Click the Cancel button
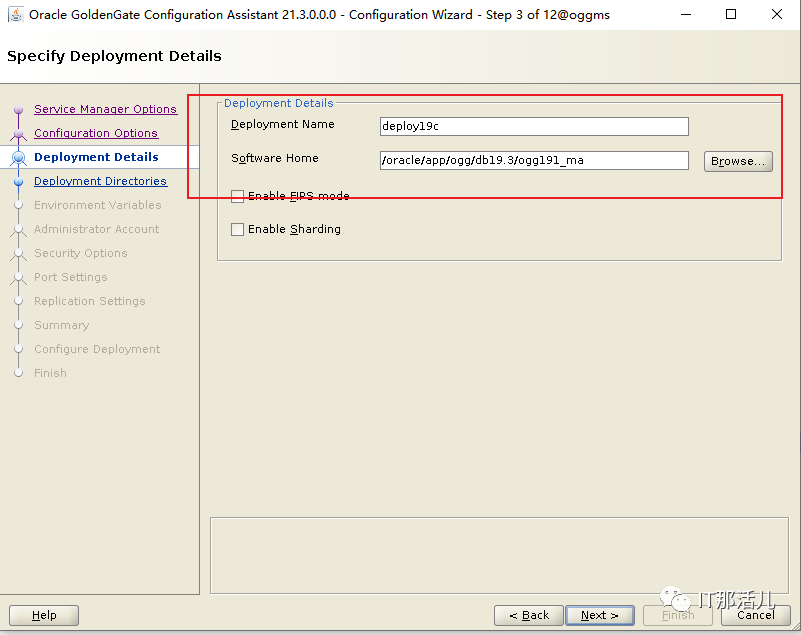Viewport: 801px width, 635px height. coord(756,615)
